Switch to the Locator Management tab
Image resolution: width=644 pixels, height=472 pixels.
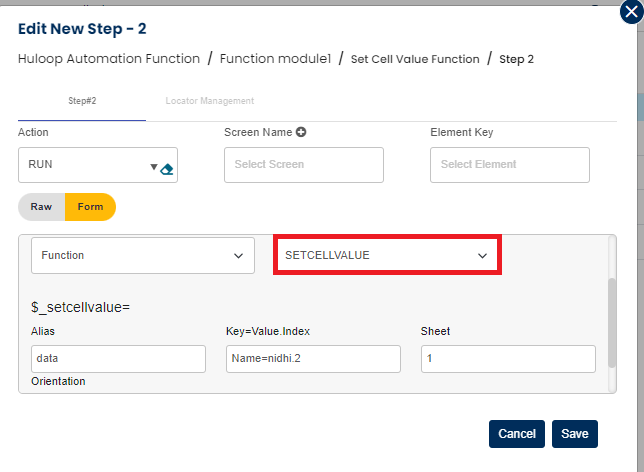point(210,101)
